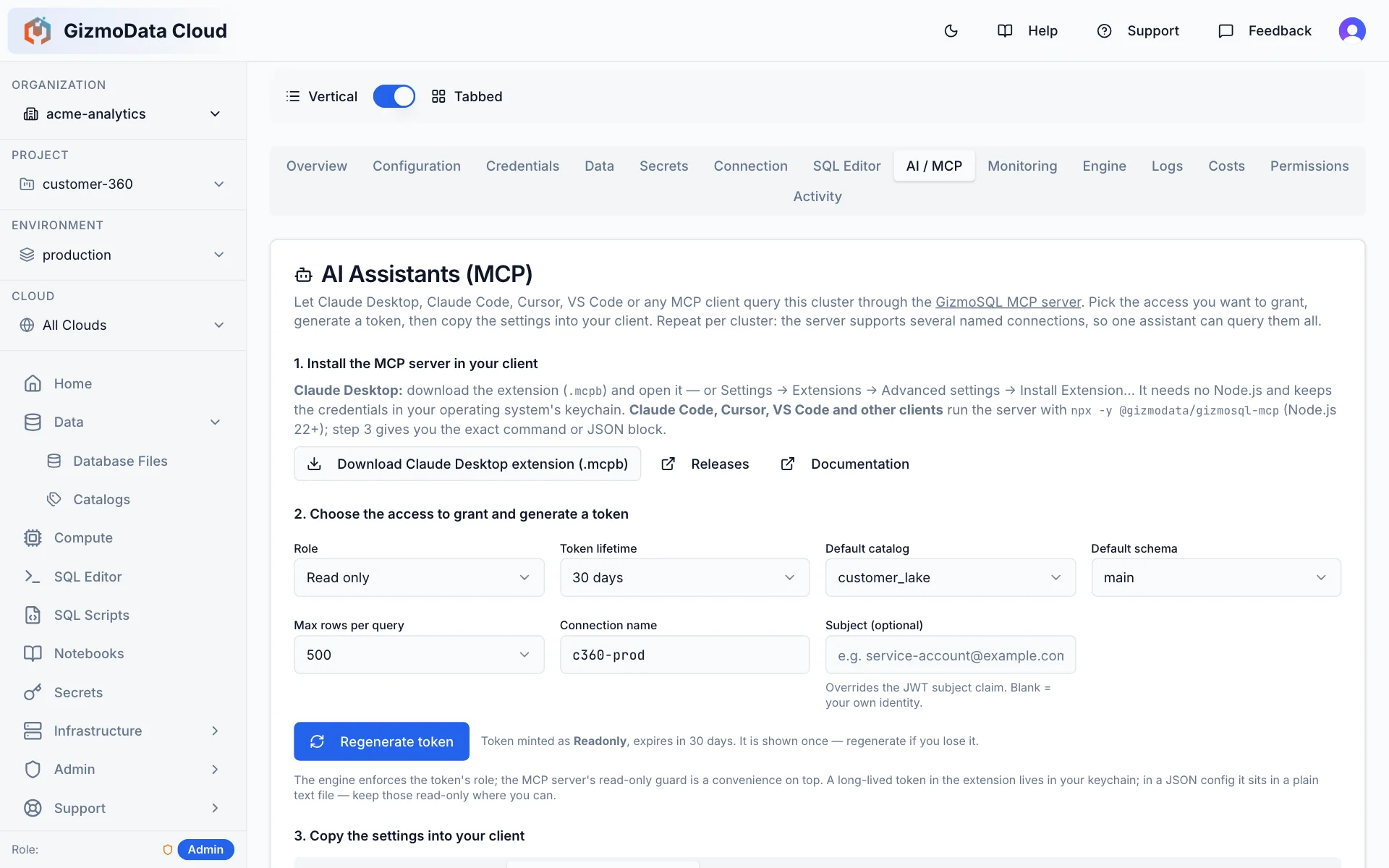Click the Regenerate token button
This screenshot has height=868, width=1389.
(381, 741)
